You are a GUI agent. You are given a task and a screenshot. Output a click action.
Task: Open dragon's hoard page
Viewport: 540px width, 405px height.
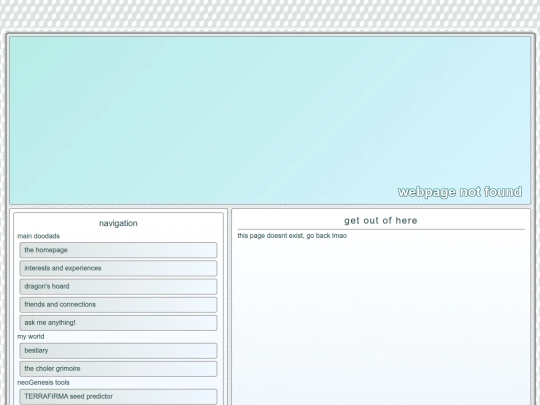click(118, 287)
